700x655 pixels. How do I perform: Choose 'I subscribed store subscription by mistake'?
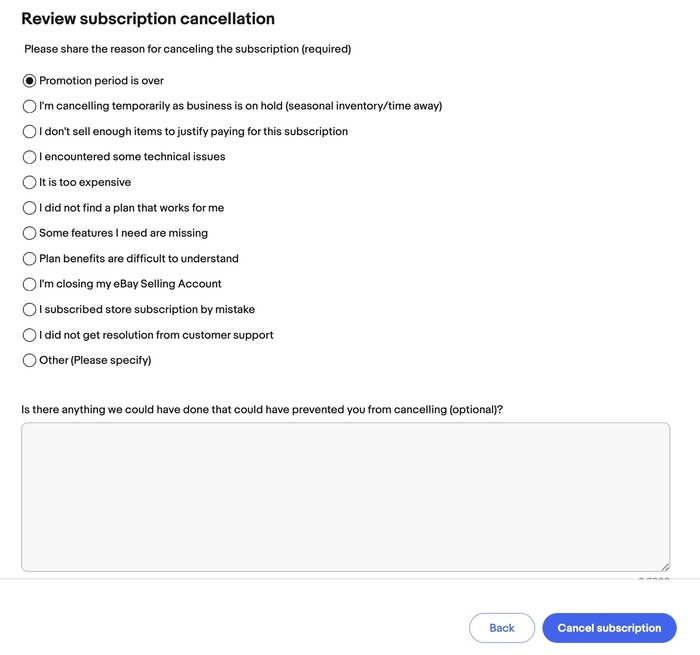coord(30,310)
